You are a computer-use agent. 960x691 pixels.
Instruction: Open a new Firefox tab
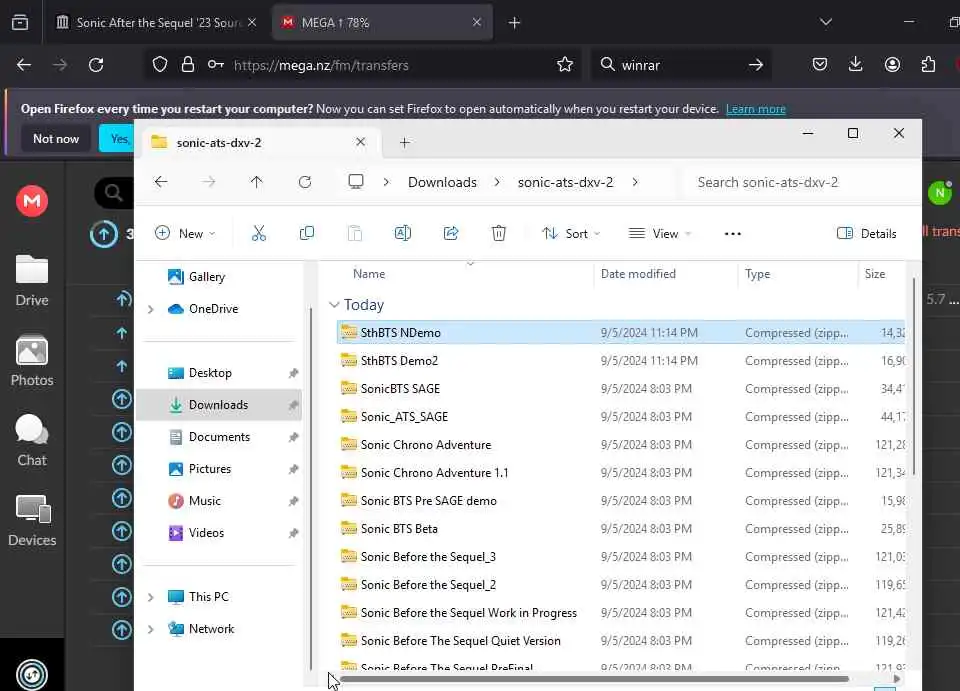514,23
